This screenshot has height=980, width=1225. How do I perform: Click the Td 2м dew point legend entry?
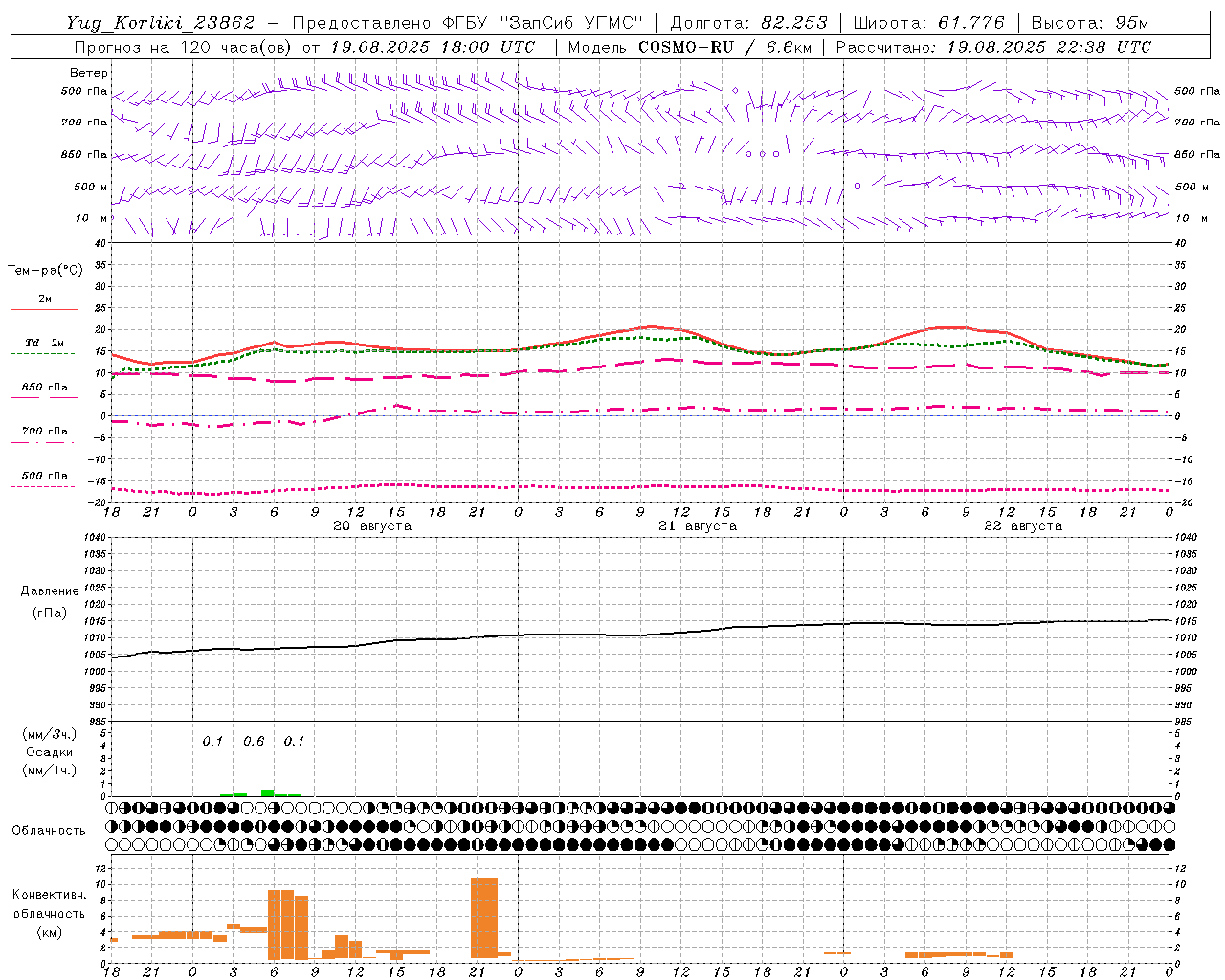pyautogui.click(x=45, y=343)
